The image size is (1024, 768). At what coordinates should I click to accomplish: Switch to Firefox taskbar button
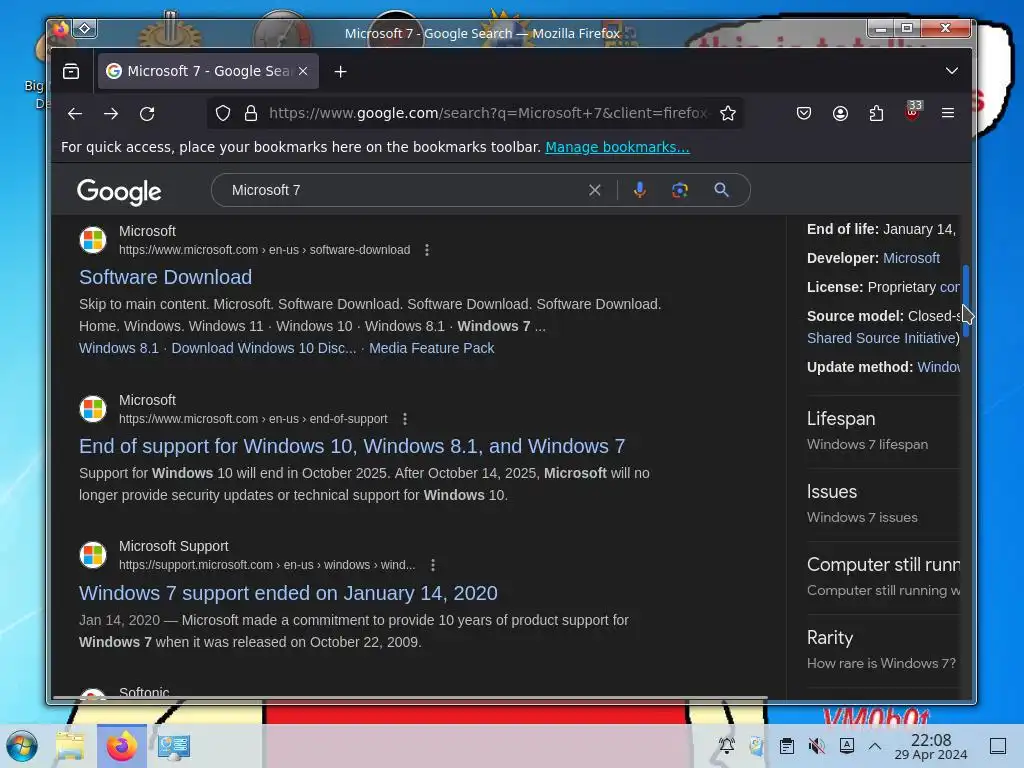tap(121, 746)
